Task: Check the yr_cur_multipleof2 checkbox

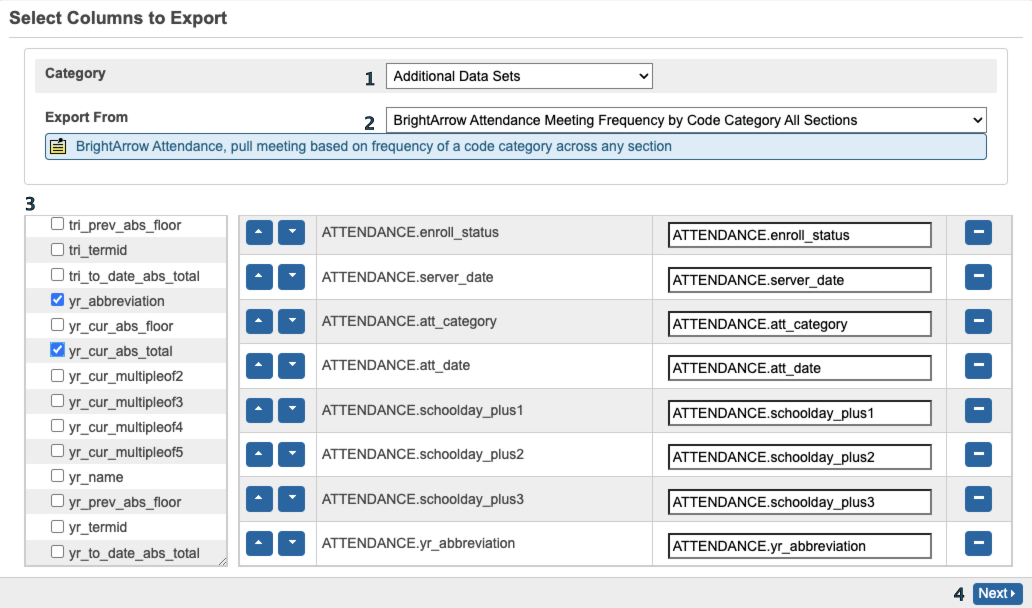Action: [57, 375]
